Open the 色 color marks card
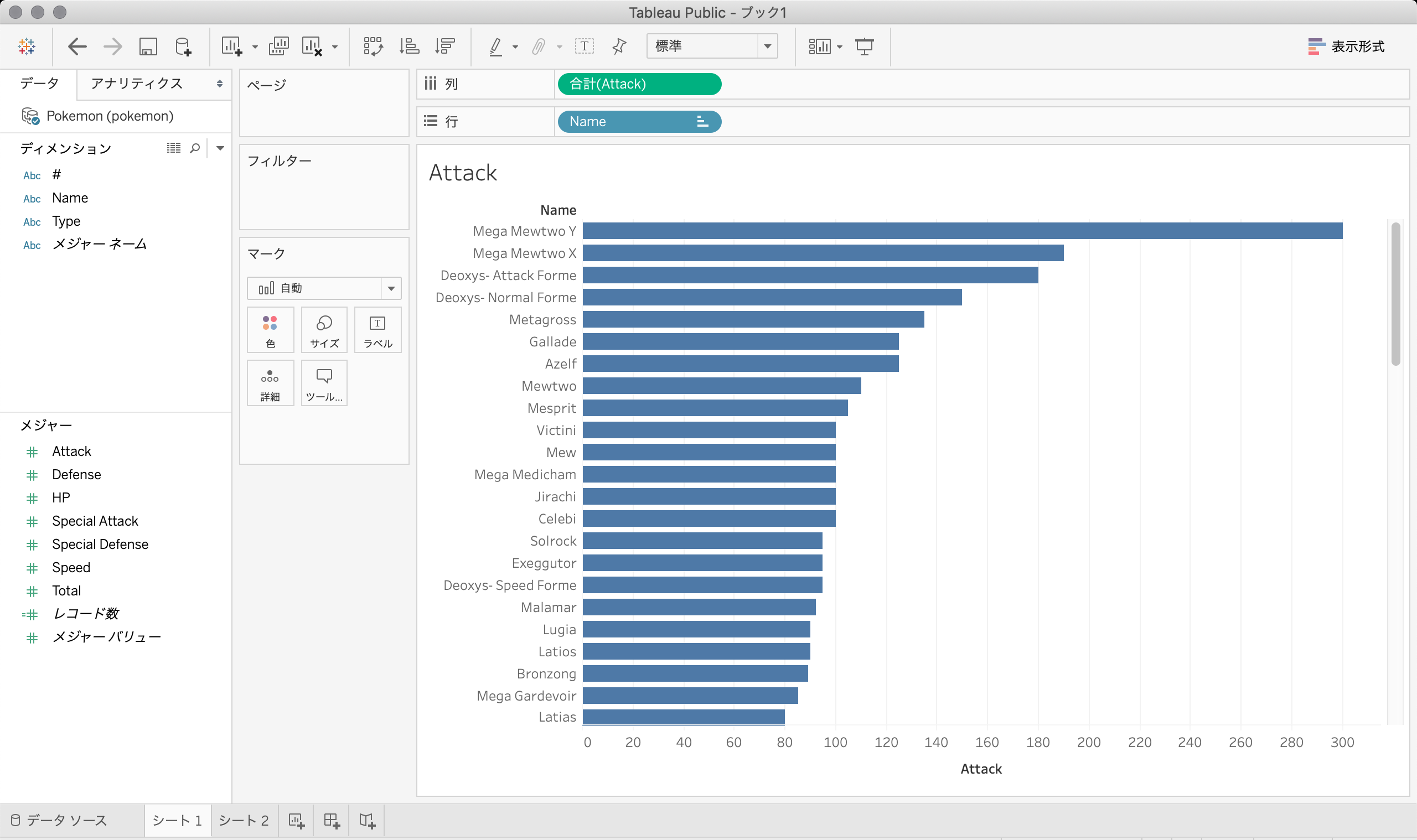The width and height of the screenshot is (1417, 840). 270,330
